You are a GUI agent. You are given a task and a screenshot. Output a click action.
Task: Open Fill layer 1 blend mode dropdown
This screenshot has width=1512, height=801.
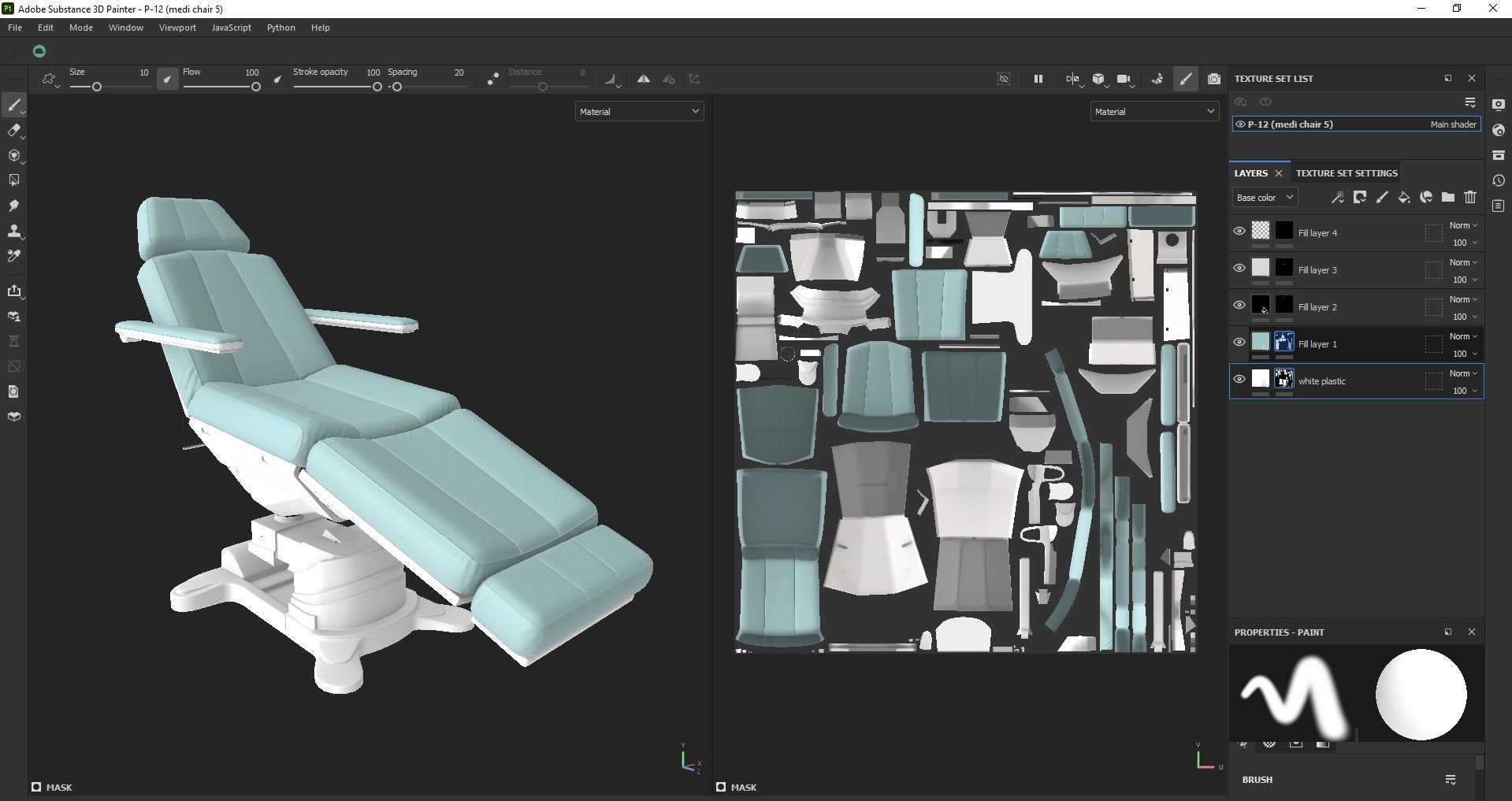pyautogui.click(x=1464, y=337)
